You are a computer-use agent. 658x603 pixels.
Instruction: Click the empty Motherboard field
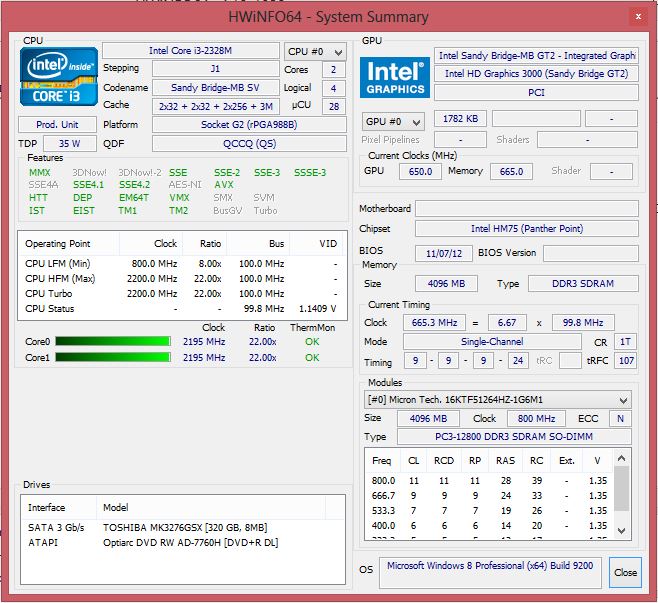tap(527, 209)
